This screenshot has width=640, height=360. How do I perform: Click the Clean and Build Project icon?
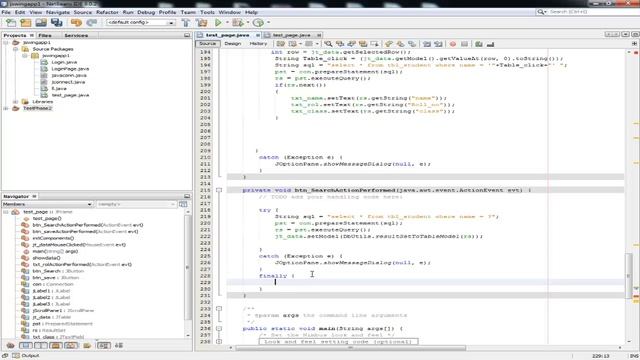pos(201,23)
